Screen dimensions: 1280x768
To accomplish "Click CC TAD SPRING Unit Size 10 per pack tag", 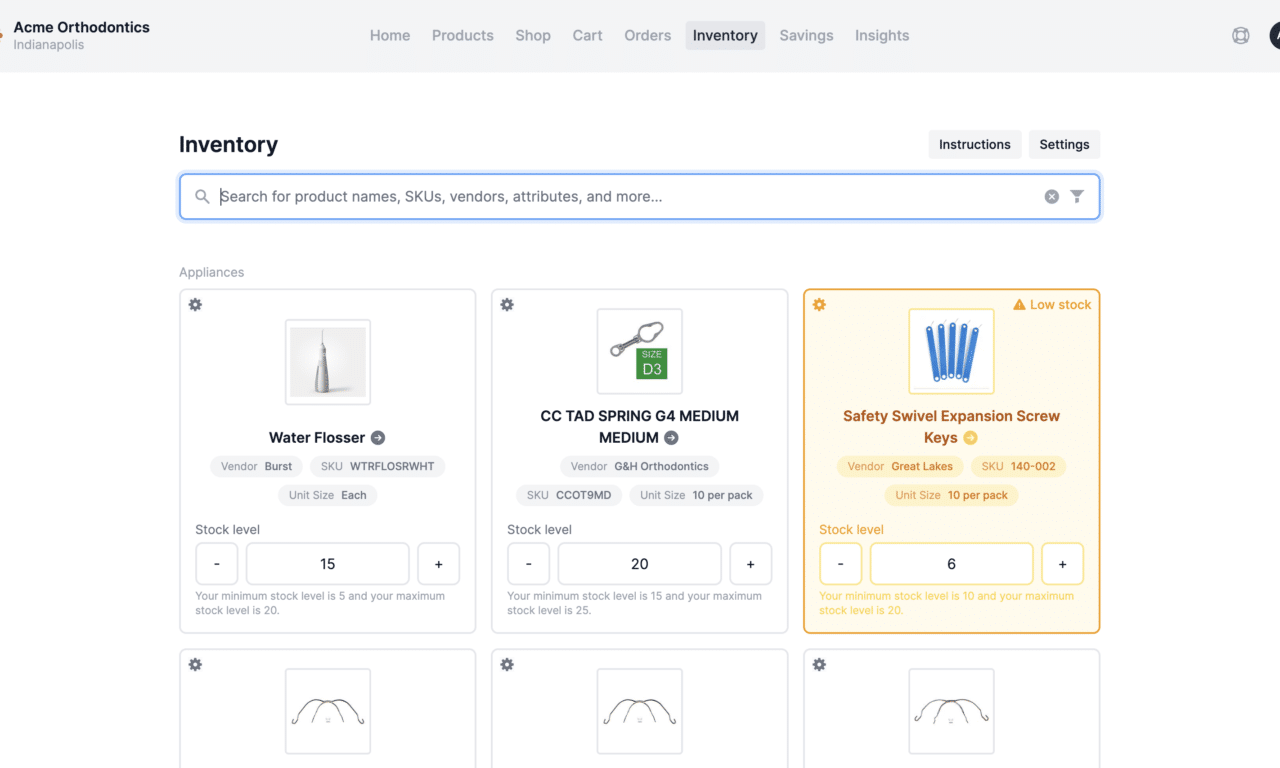I will 696,495.
